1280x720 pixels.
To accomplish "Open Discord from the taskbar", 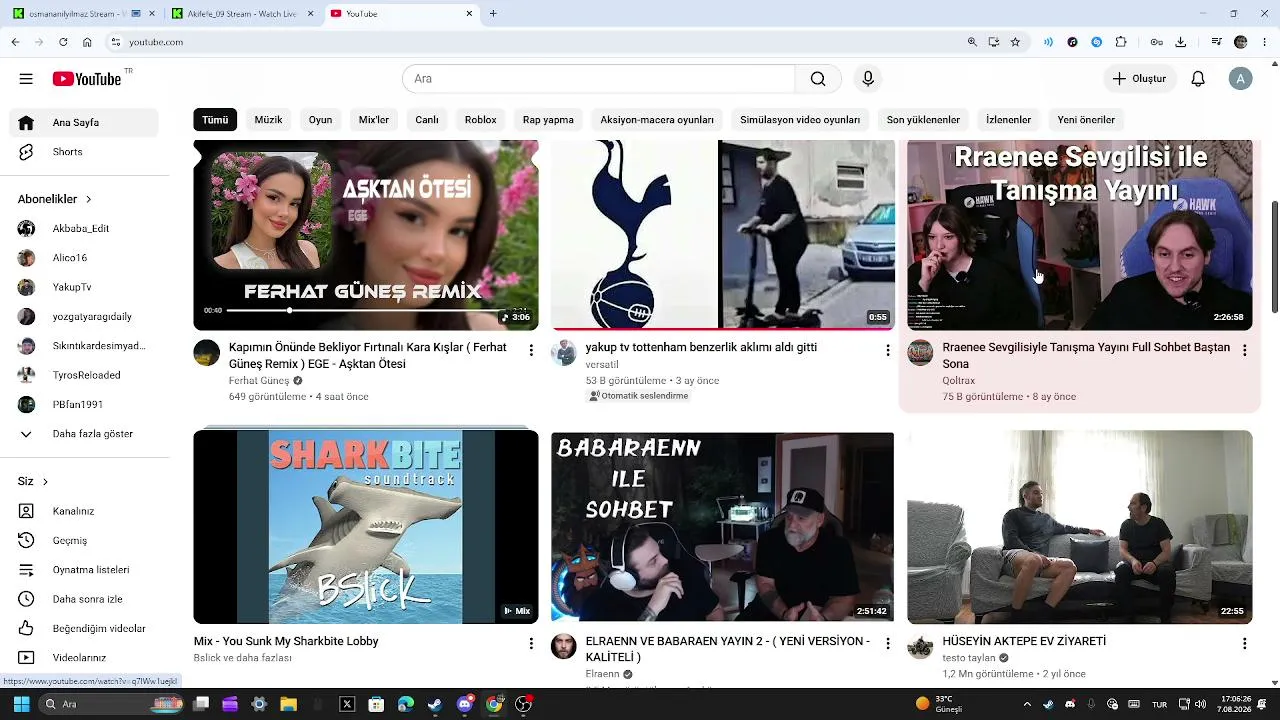I will tap(464, 704).
